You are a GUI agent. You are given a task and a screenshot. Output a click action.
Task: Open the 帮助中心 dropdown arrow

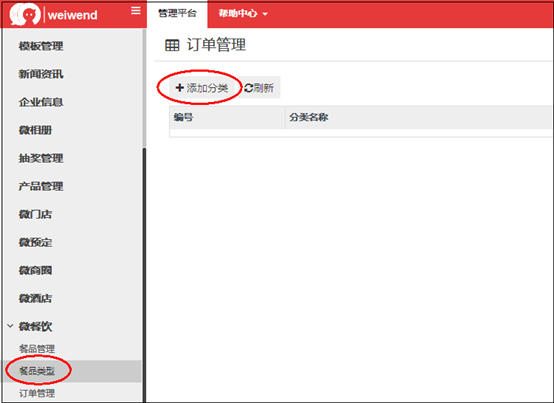pos(265,14)
